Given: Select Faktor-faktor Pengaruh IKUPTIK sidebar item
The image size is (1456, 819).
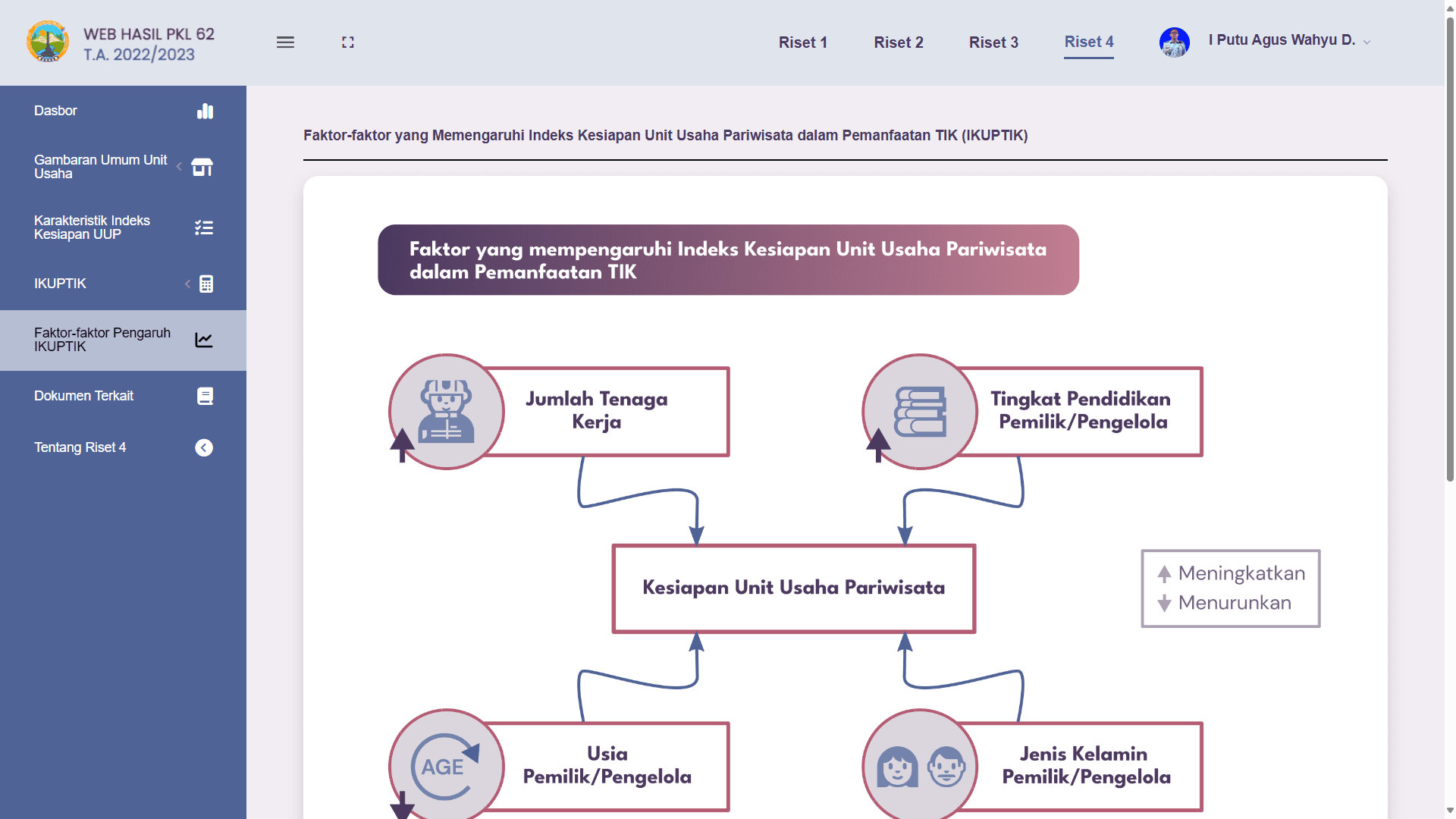Looking at the screenshot, I should coord(123,340).
